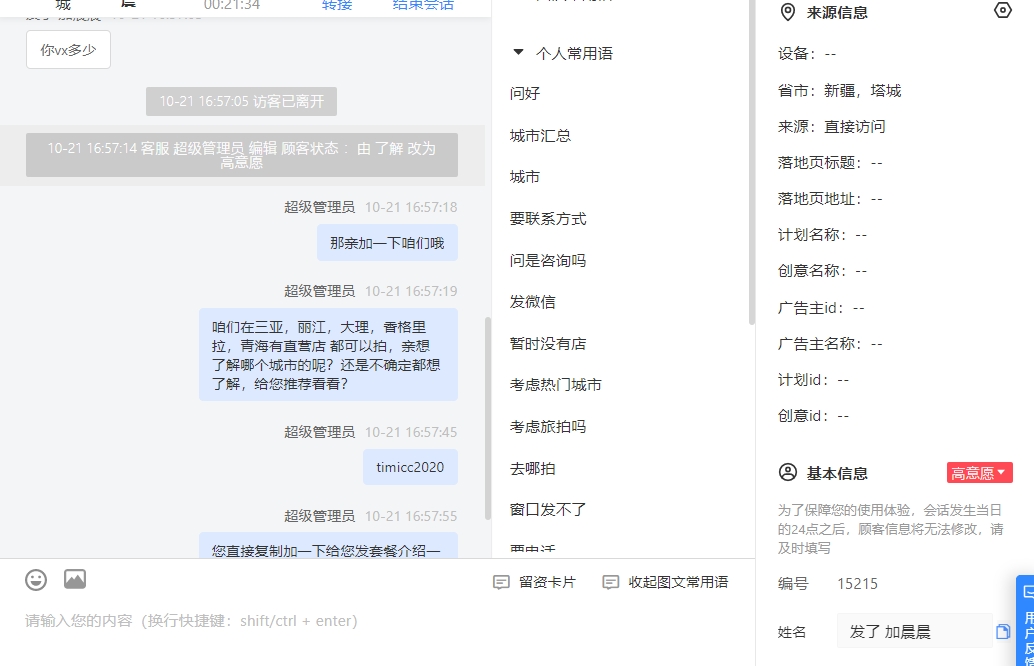The image size is (1034, 666).
Task: Click the quick phrases panel scrollbar
Action: coord(752,162)
